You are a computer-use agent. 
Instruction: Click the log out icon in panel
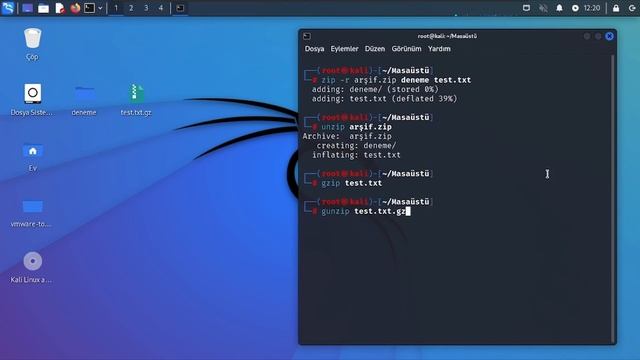[632, 8]
